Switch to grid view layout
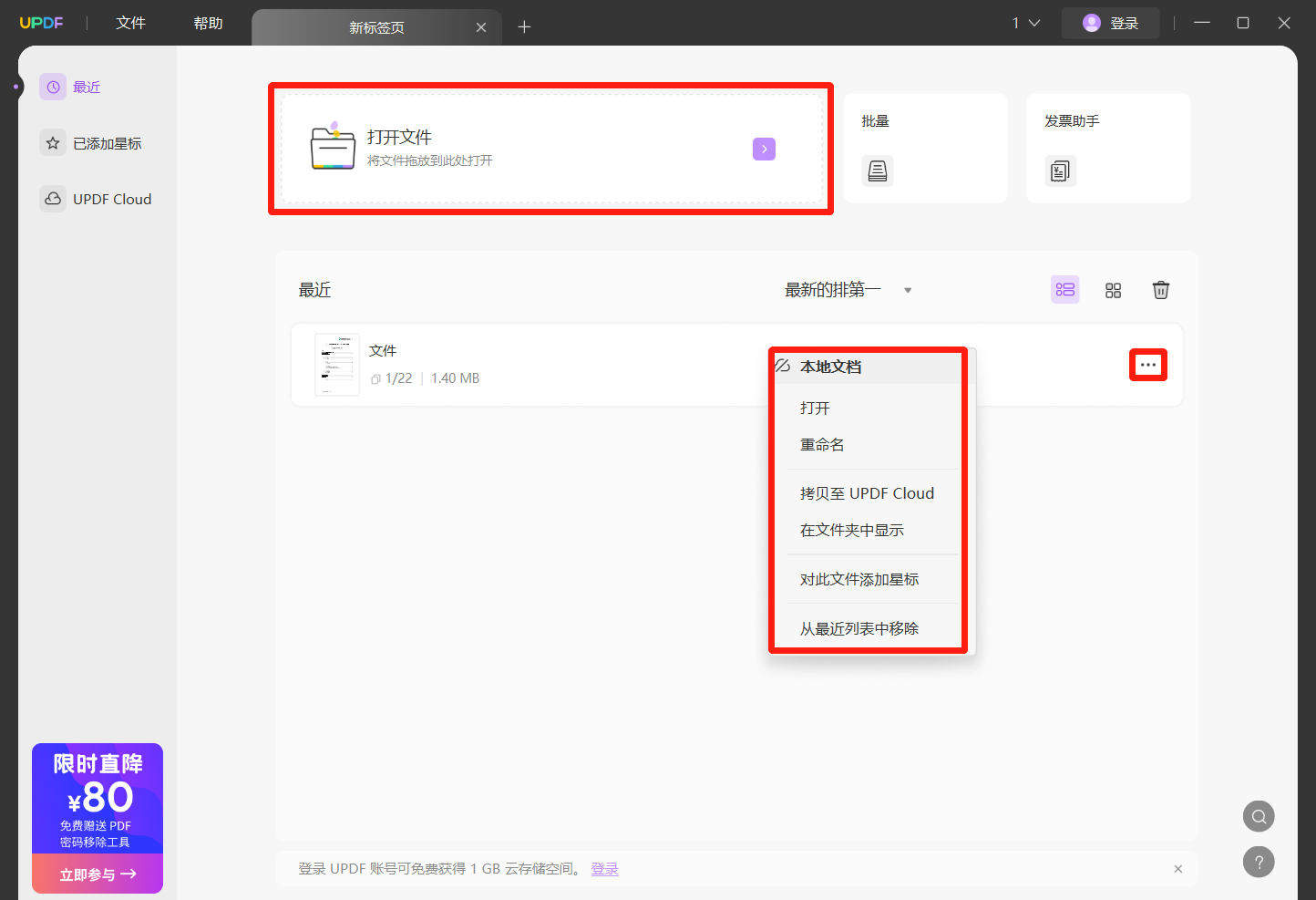Image resolution: width=1316 pixels, height=900 pixels. tap(1113, 290)
